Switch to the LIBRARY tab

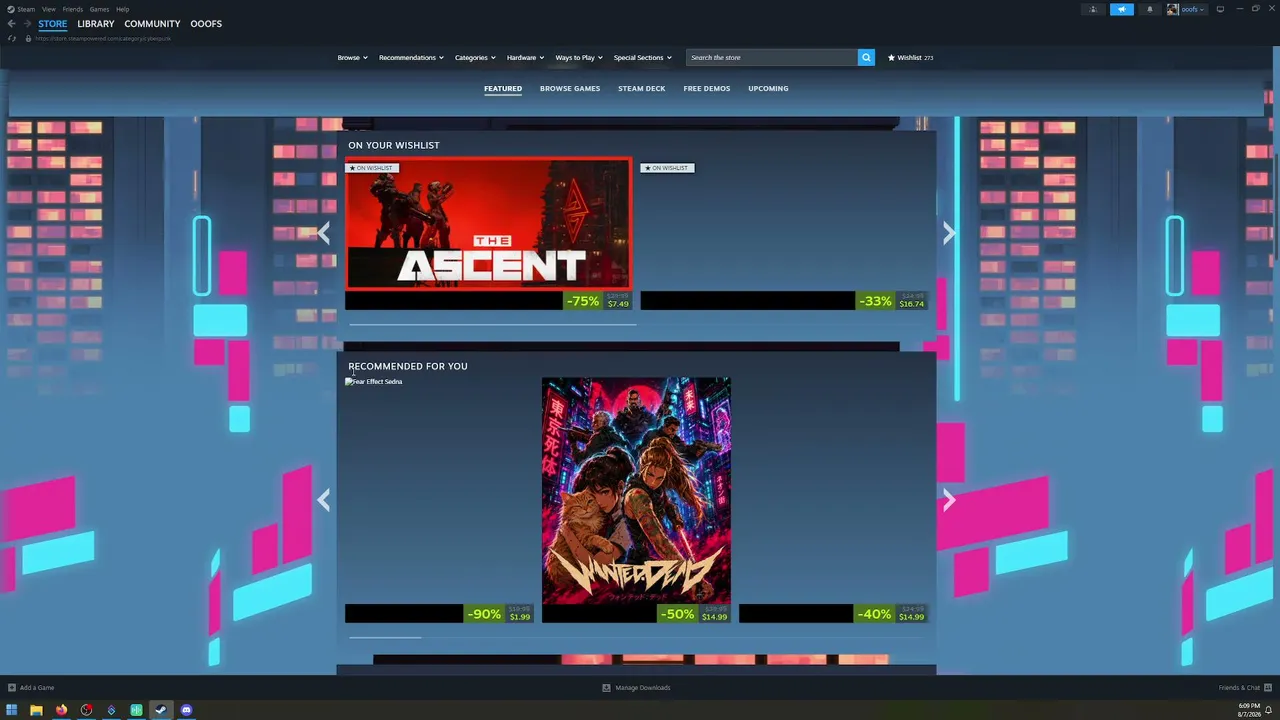coord(96,24)
